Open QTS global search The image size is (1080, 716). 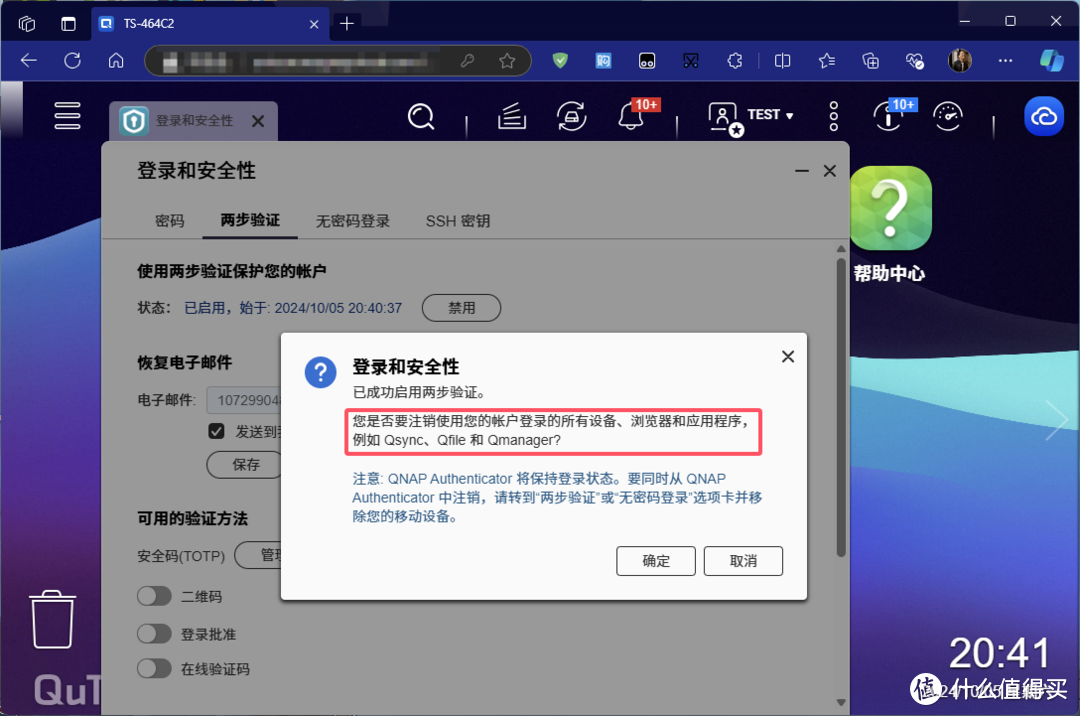point(421,117)
